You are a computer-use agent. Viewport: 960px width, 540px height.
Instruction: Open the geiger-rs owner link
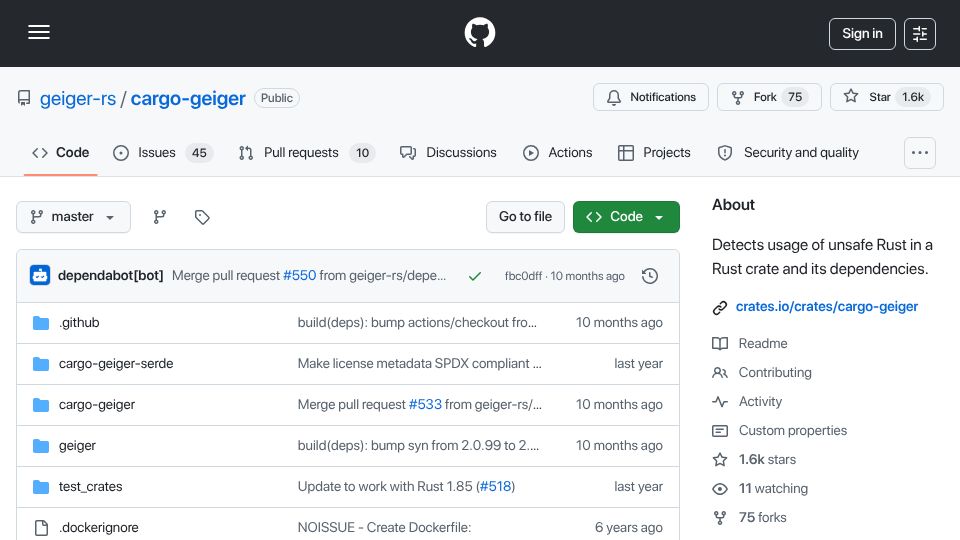(x=78, y=99)
